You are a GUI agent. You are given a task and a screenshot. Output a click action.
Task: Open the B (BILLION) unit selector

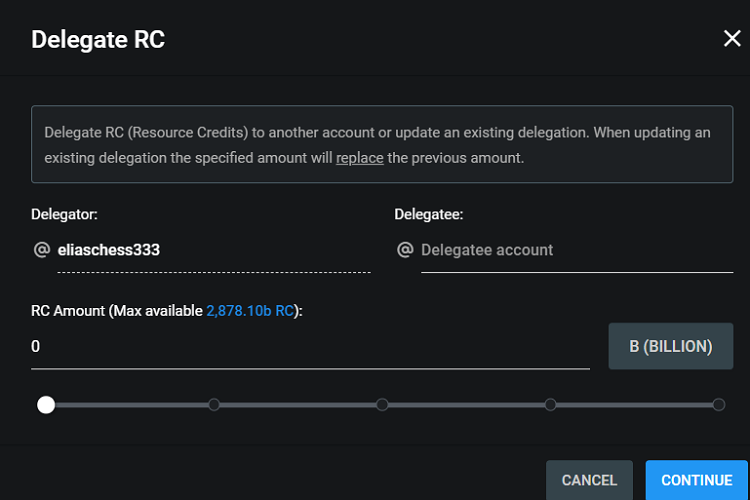click(670, 347)
